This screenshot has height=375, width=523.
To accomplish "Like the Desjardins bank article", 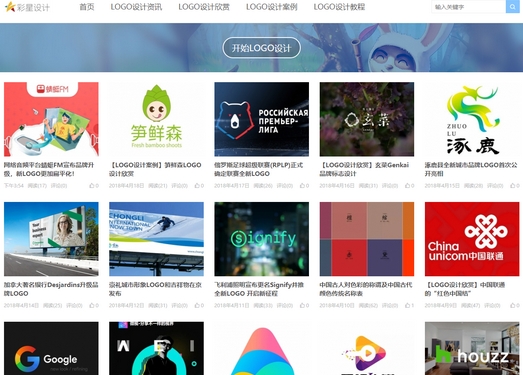I will click(x=94, y=305).
